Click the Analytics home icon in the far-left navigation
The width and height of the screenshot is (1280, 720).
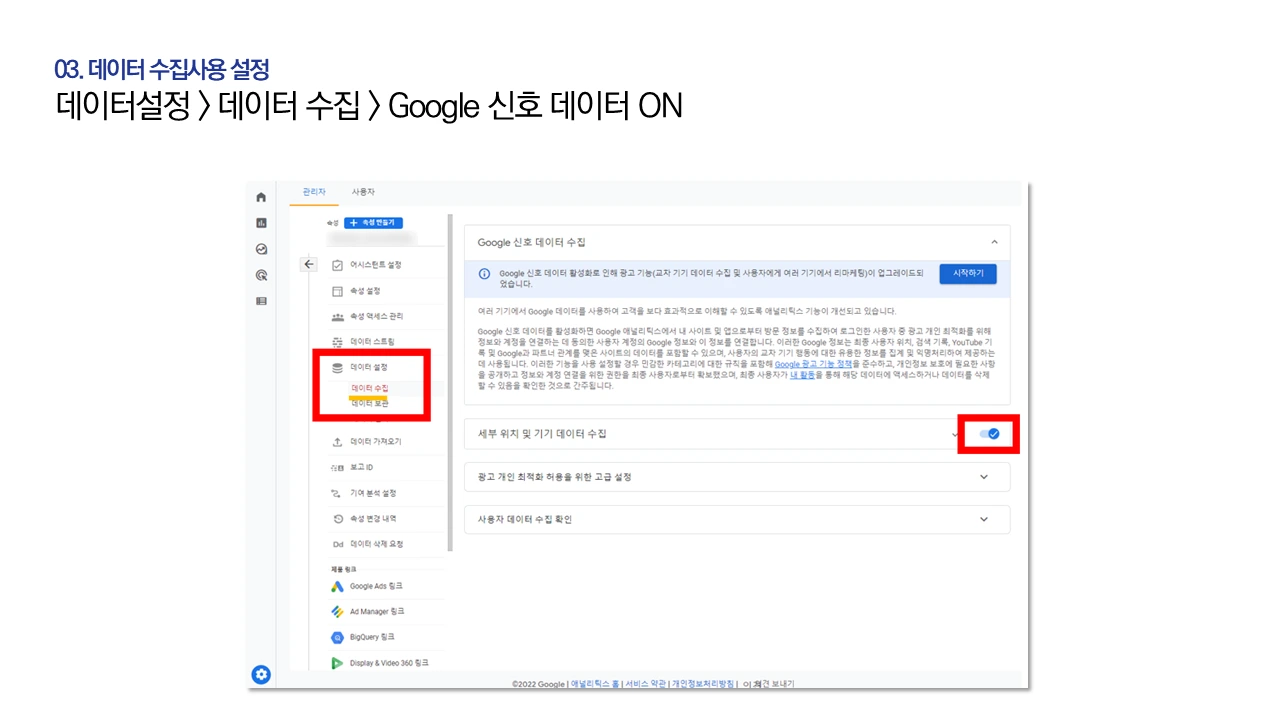coord(260,197)
